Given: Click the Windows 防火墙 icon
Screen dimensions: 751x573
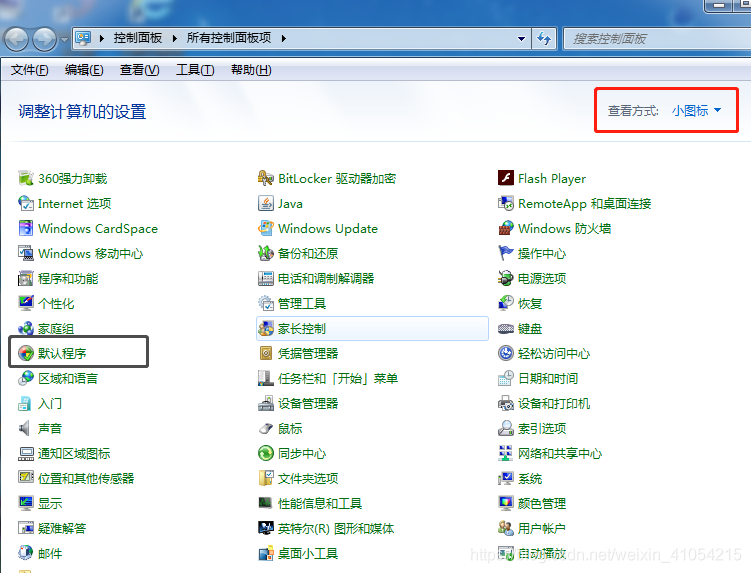Looking at the screenshot, I should [x=506, y=228].
